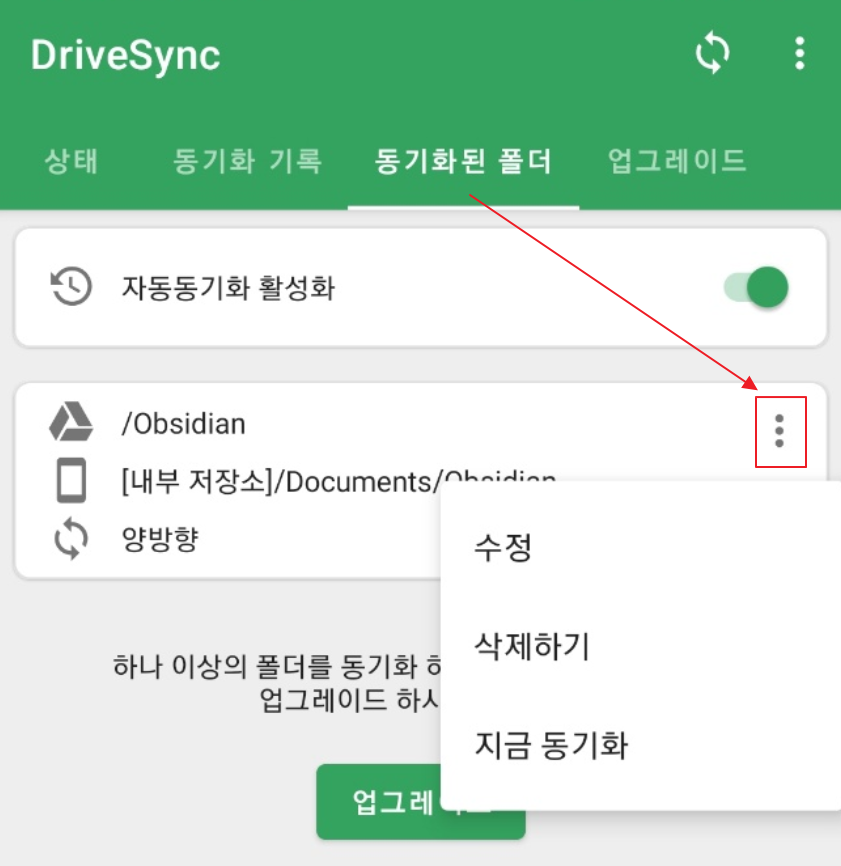The width and height of the screenshot is (841, 866).
Task: Open the header overflow menu
Action: pyautogui.click(x=800, y=54)
